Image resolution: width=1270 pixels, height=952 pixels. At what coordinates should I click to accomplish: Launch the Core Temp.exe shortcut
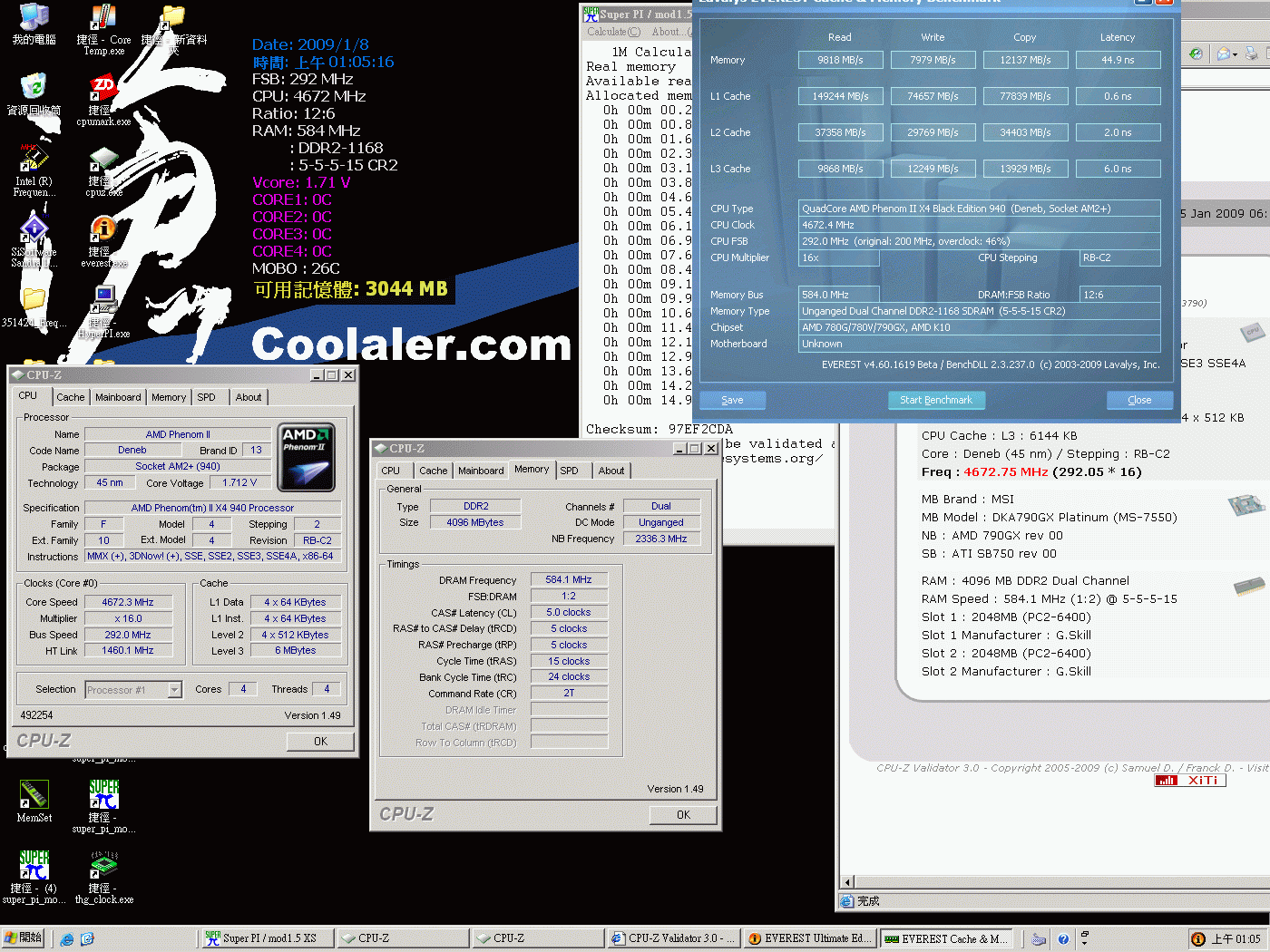point(103,30)
